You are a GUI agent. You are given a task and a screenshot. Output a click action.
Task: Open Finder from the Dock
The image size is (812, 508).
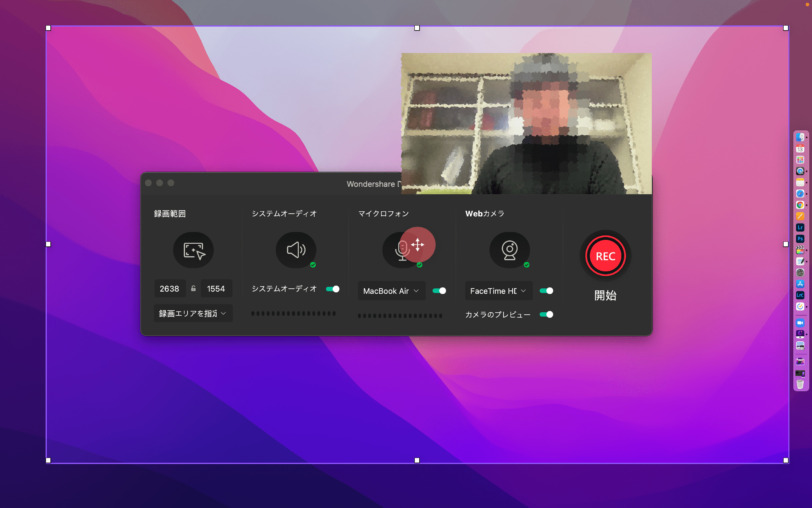coord(800,137)
